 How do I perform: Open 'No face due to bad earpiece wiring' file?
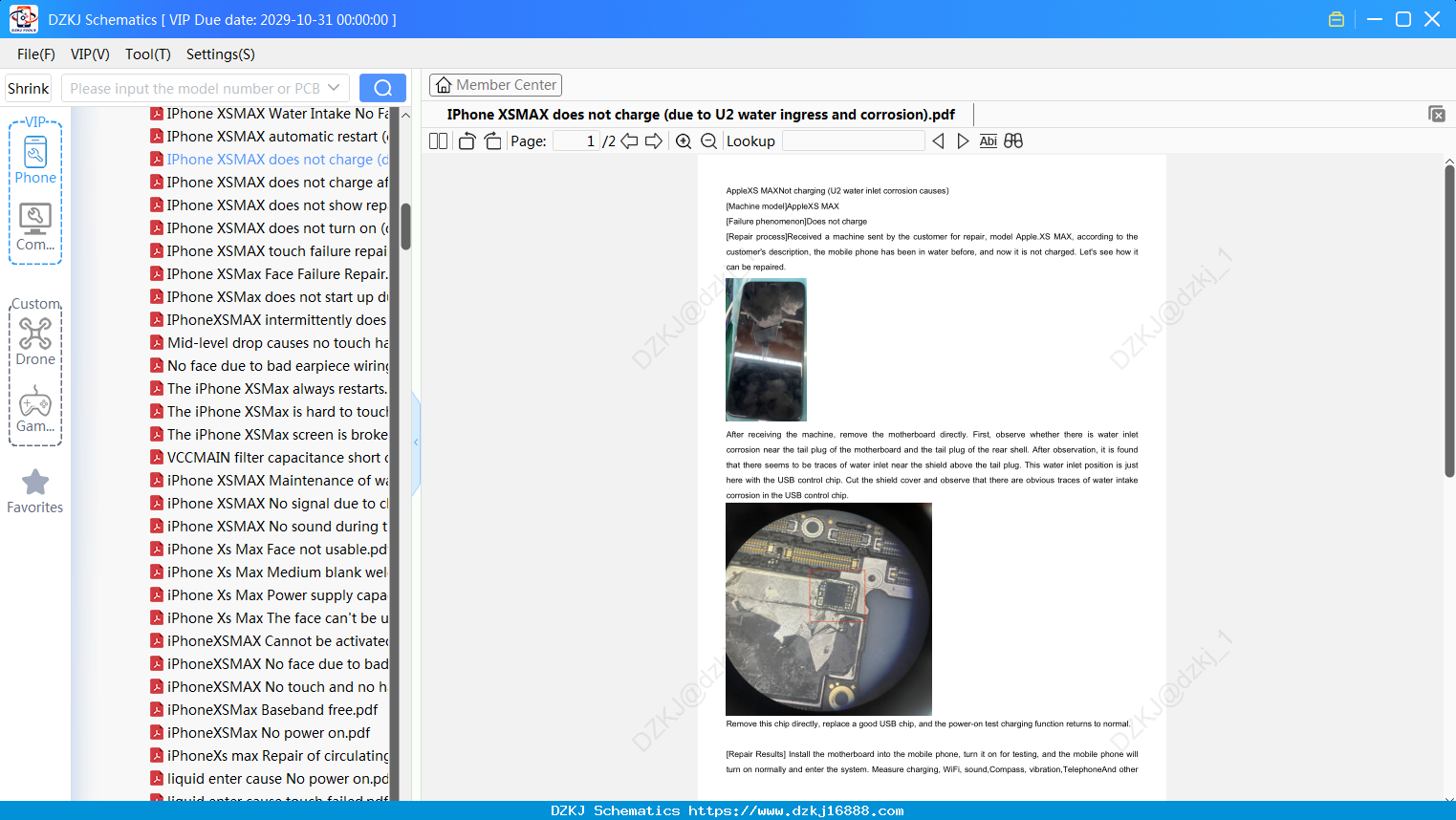(x=270, y=366)
